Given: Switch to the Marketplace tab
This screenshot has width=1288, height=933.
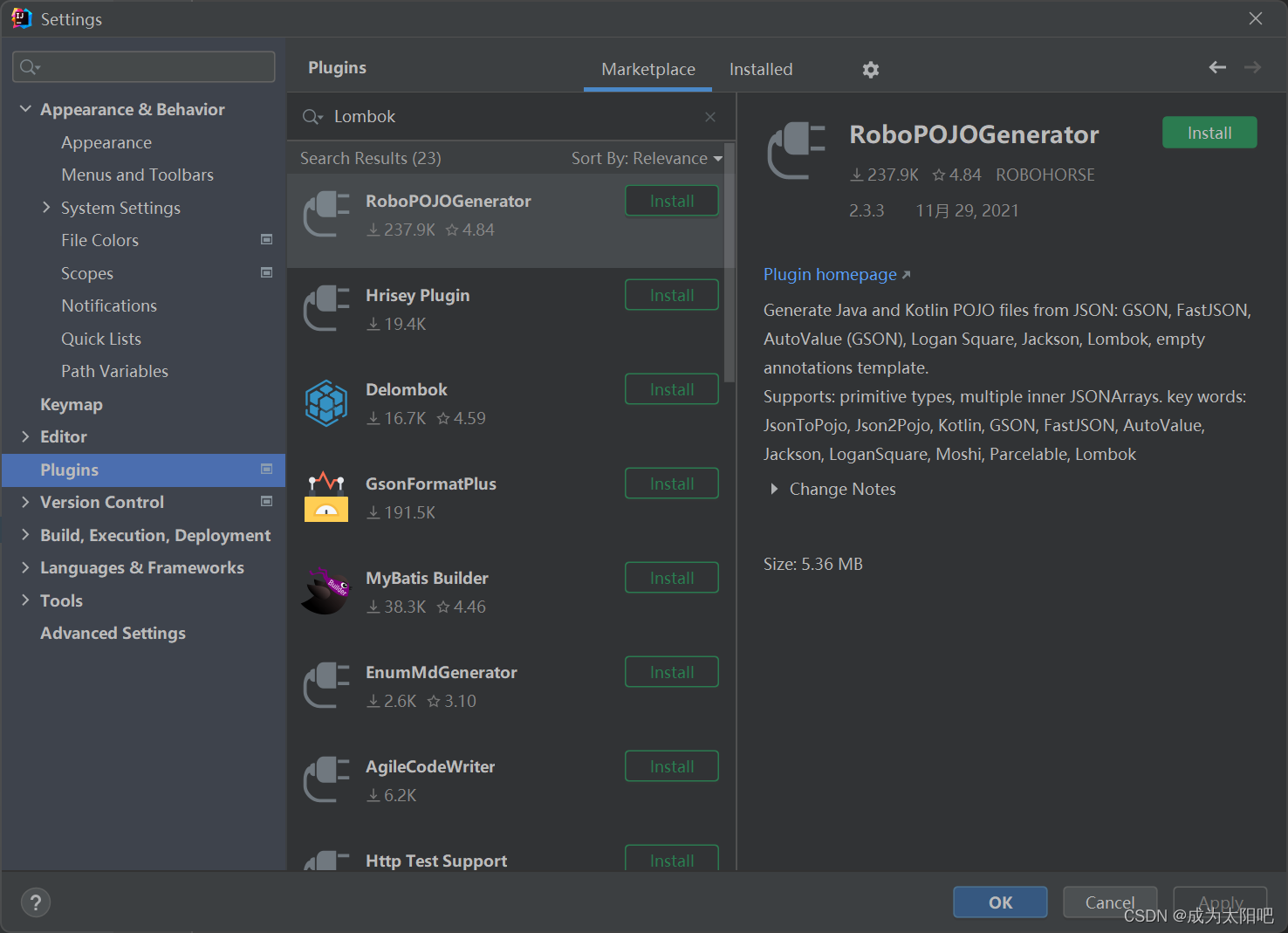Looking at the screenshot, I should 648,69.
